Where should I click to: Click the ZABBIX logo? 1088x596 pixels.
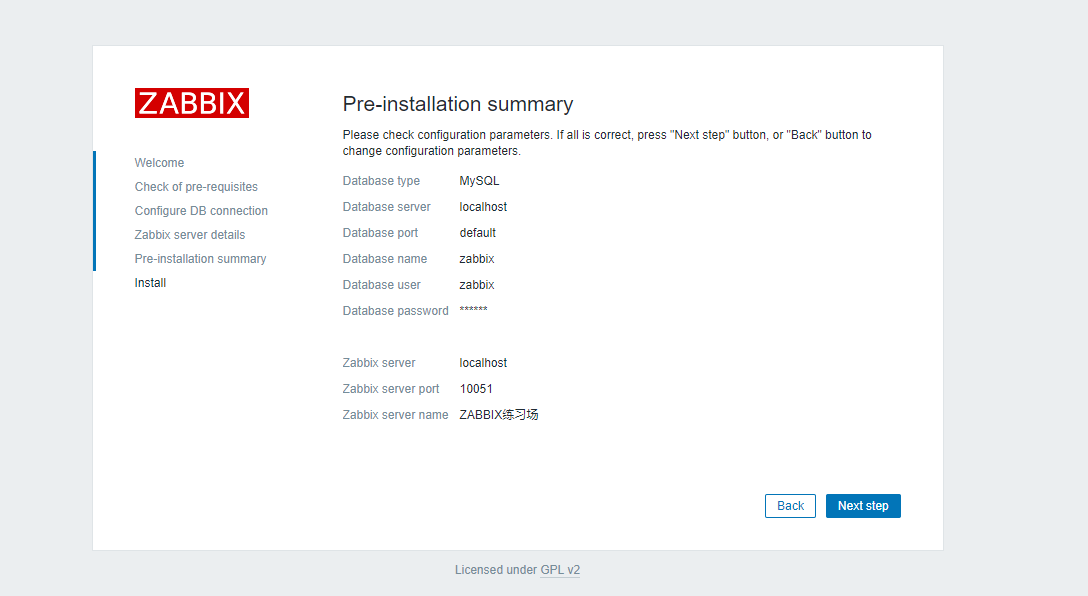pos(192,103)
